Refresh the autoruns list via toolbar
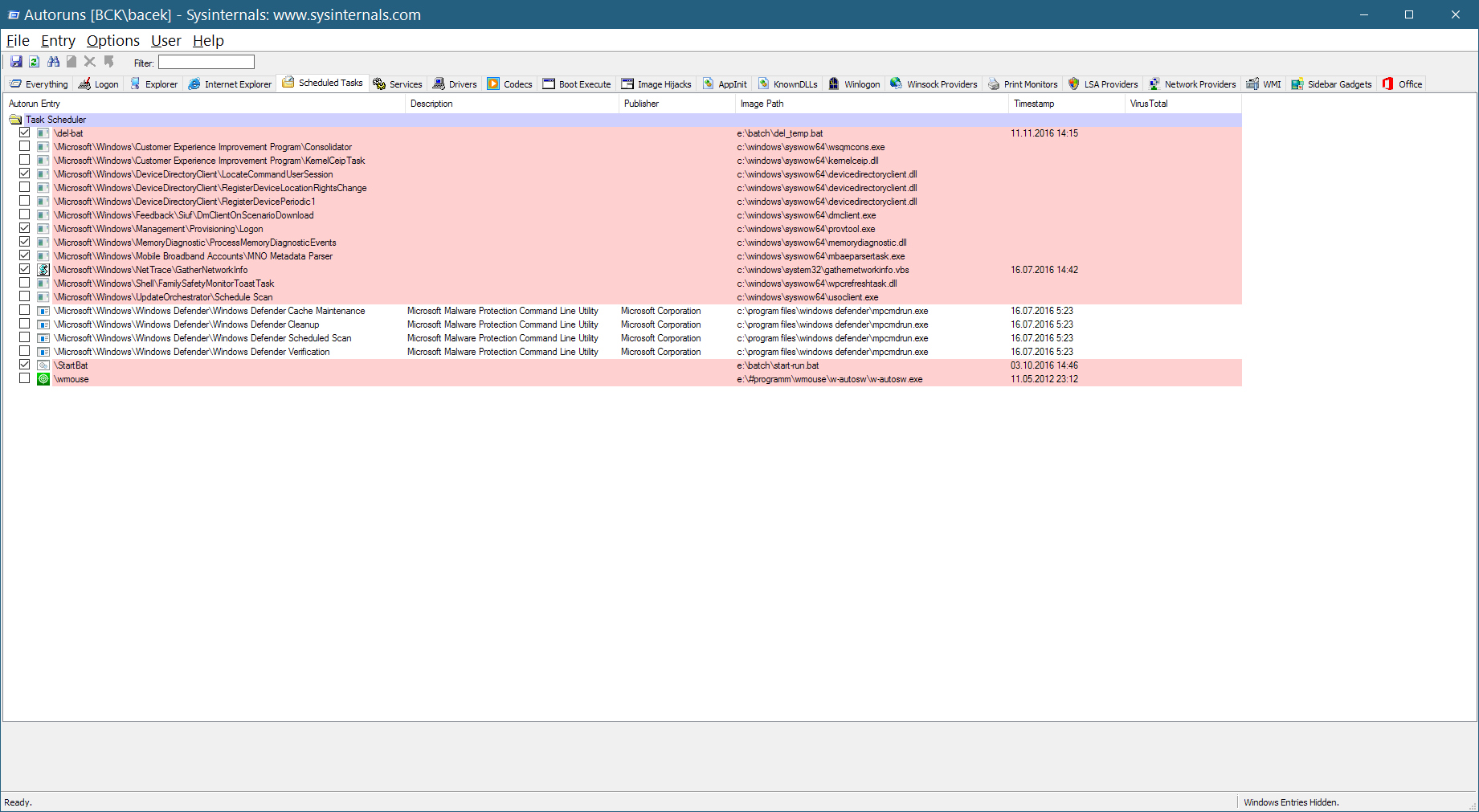The height and width of the screenshot is (812, 1479). click(x=35, y=62)
